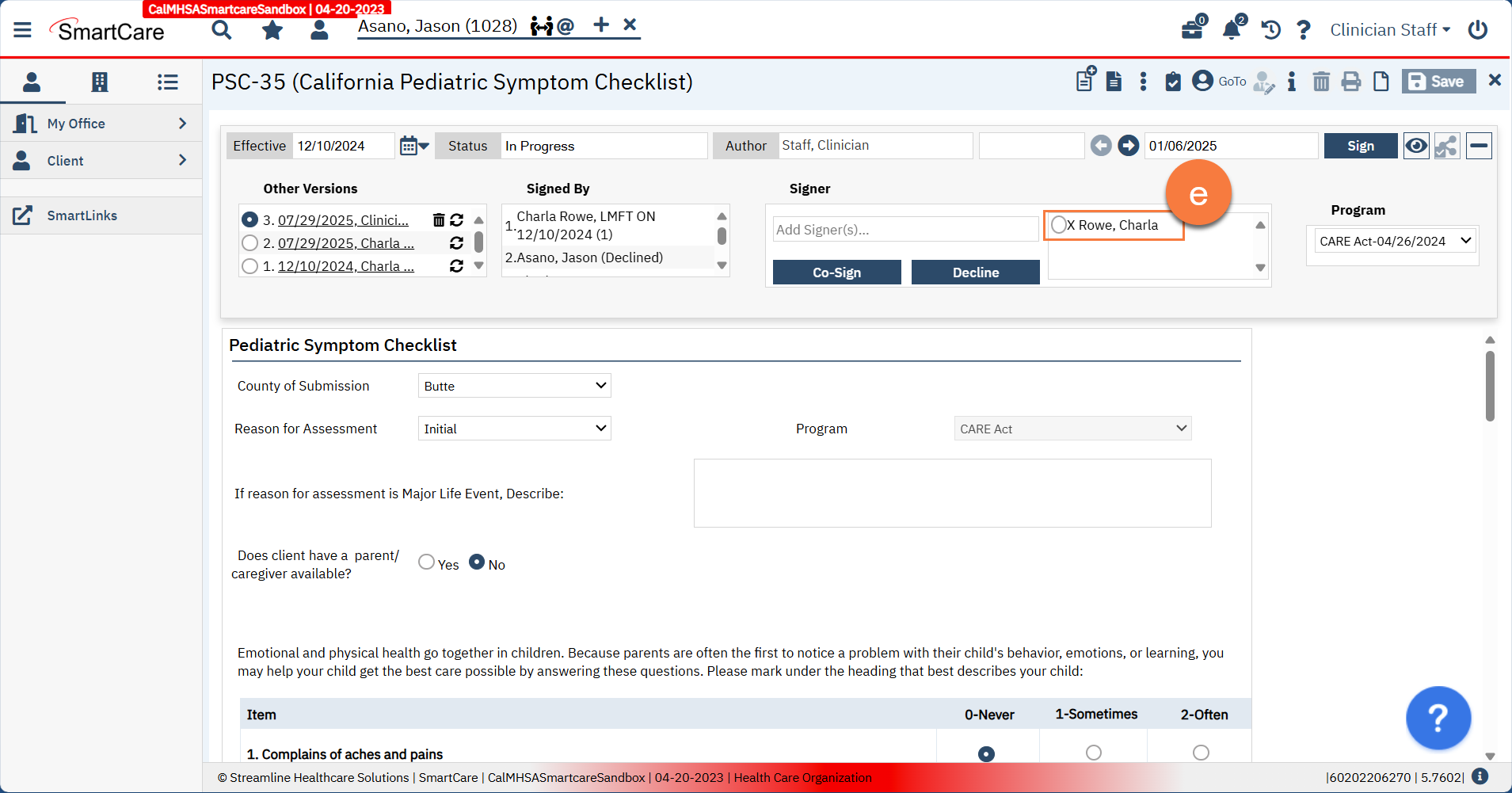The height and width of the screenshot is (793, 1512).
Task: Select 1-Sometimes for aches and pains
Action: click(x=1094, y=753)
